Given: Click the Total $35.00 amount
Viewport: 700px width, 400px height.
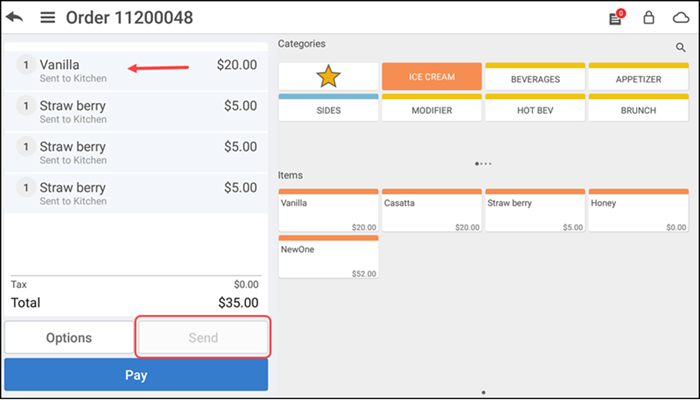Looking at the screenshot, I should click(238, 303).
